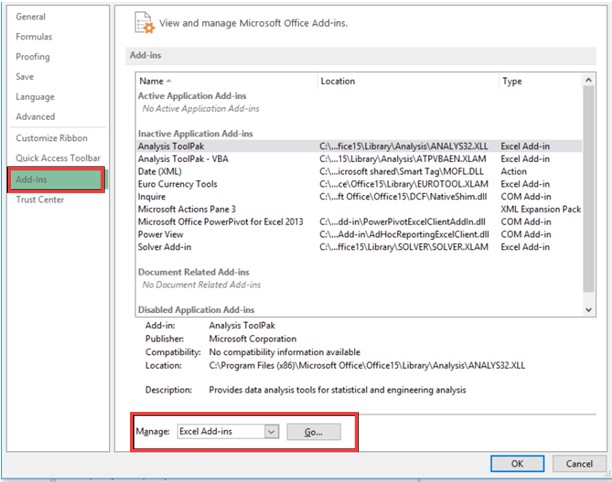Image resolution: width=612 pixels, height=482 pixels.
Task: Confirm with the OK button
Action: click(517, 464)
